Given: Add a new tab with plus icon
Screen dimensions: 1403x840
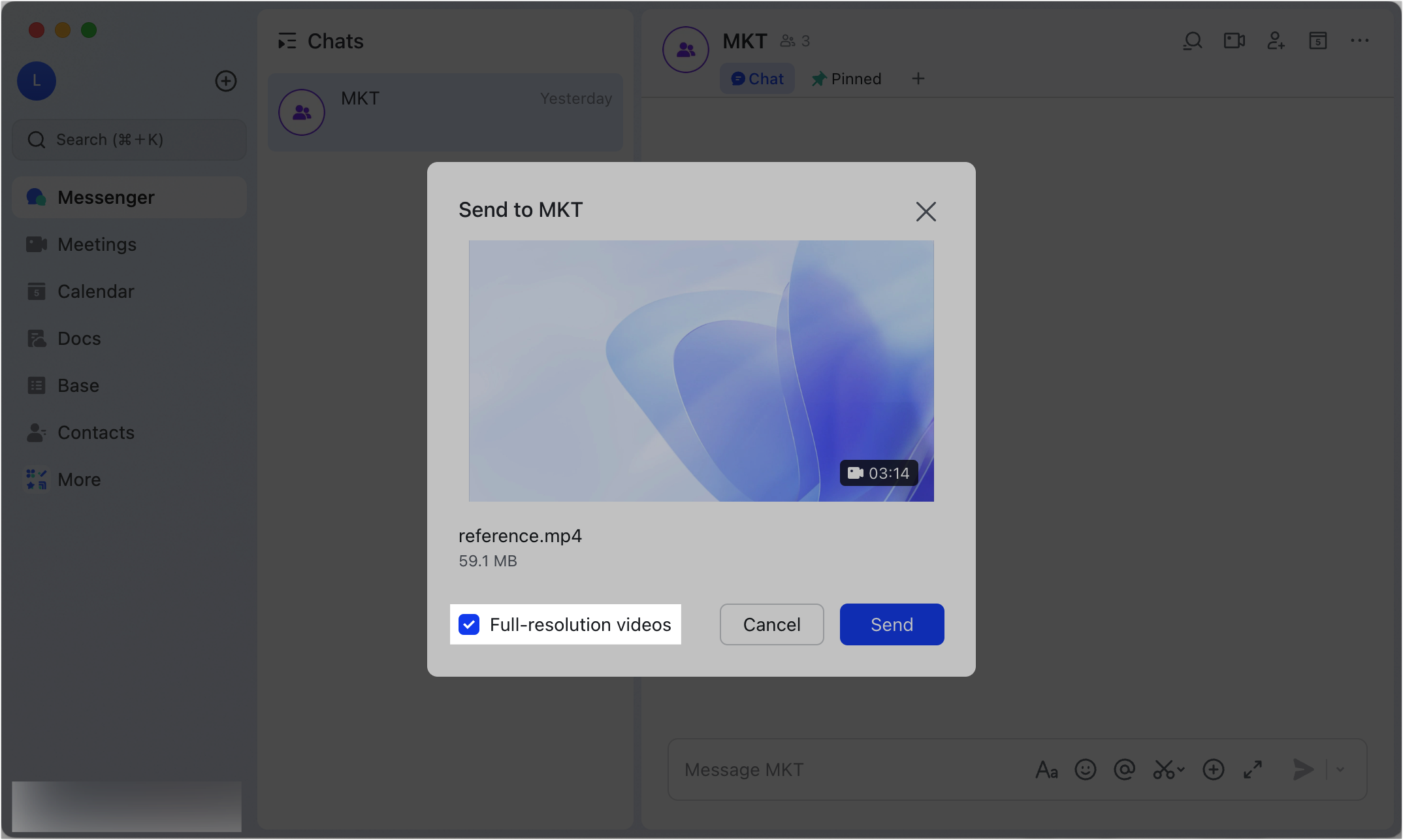Looking at the screenshot, I should (918, 78).
